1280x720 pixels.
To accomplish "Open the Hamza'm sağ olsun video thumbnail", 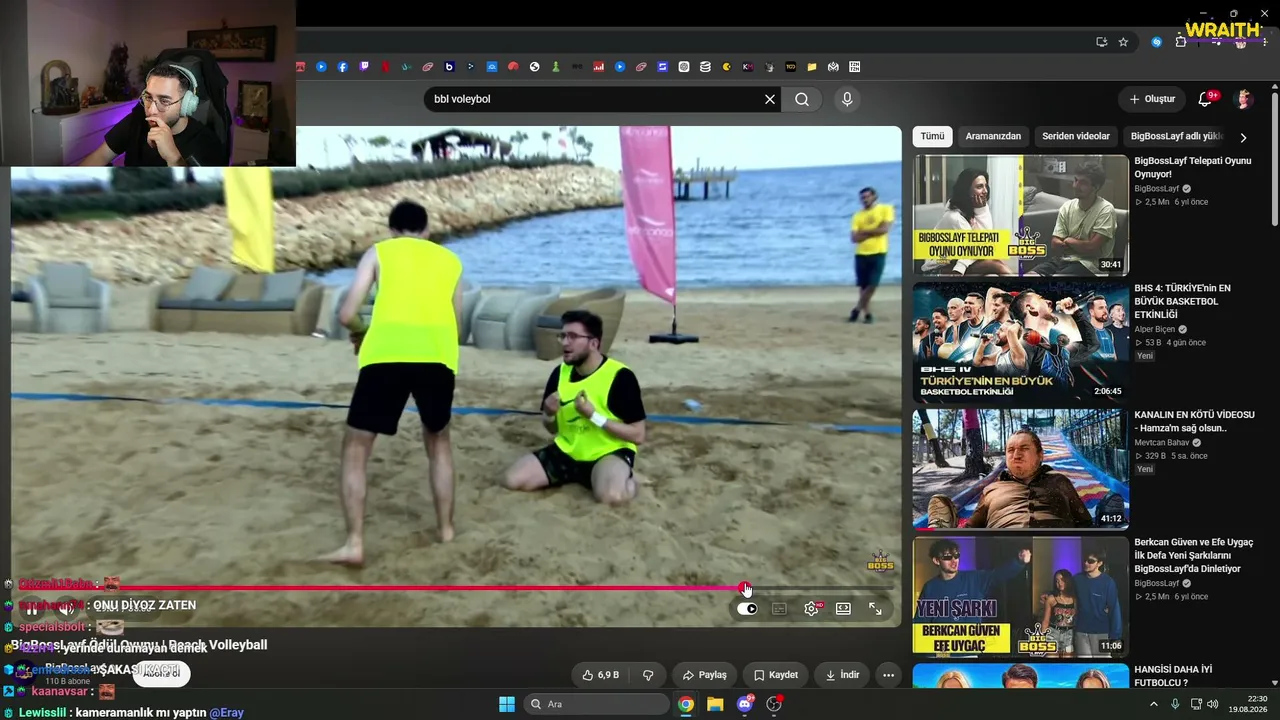I will click(x=1020, y=469).
